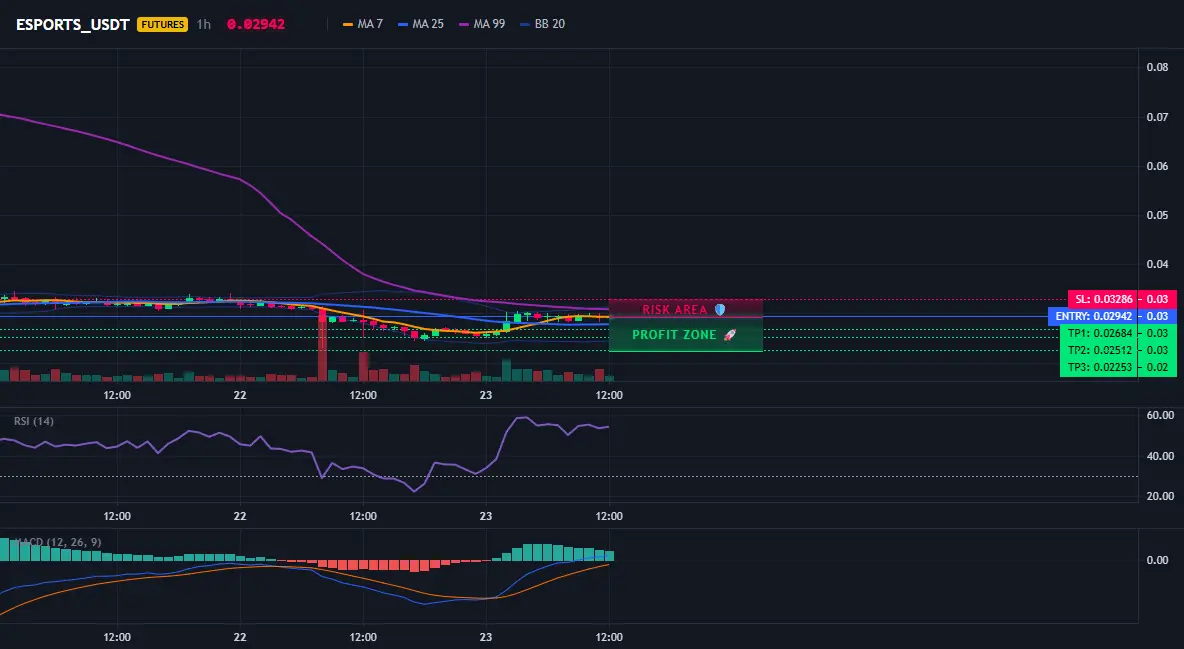Click the 0.05 price axis label
This screenshot has width=1184, height=649.
click(x=1157, y=215)
